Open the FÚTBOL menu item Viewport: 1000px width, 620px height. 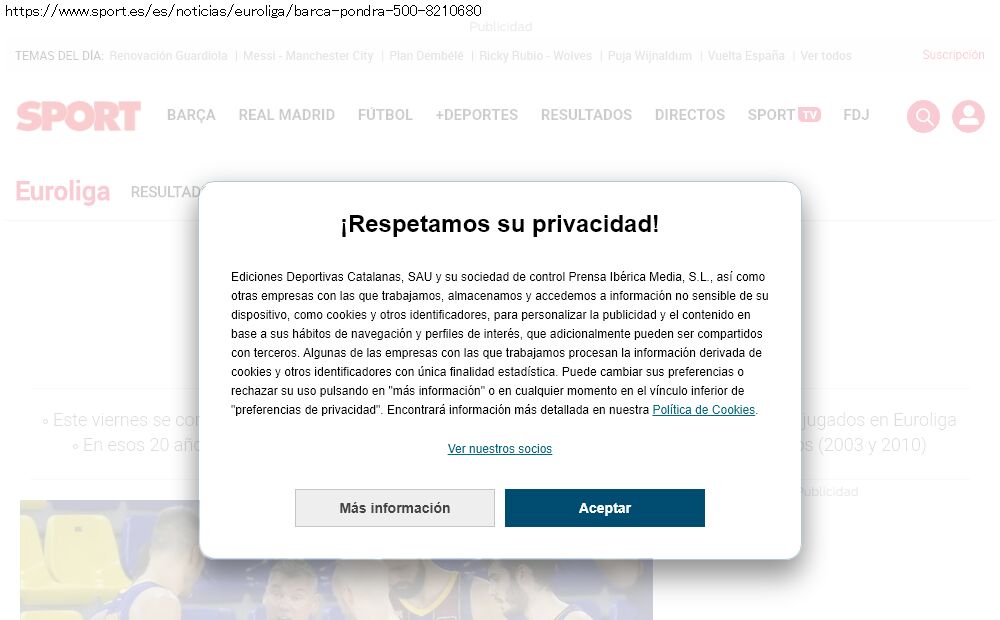click(385, 115)
